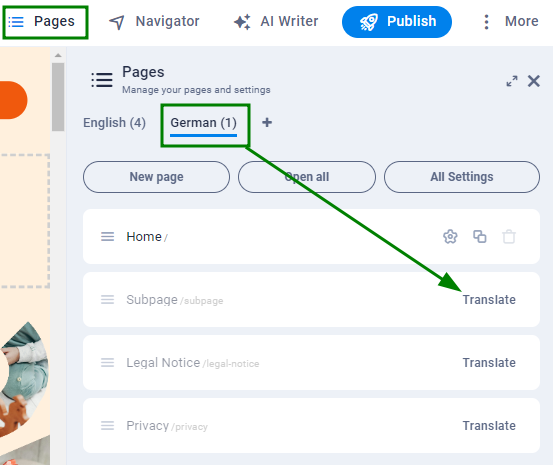Select the German (1) tab
Screen dimensions: 553x465
[x=203, y=123]
